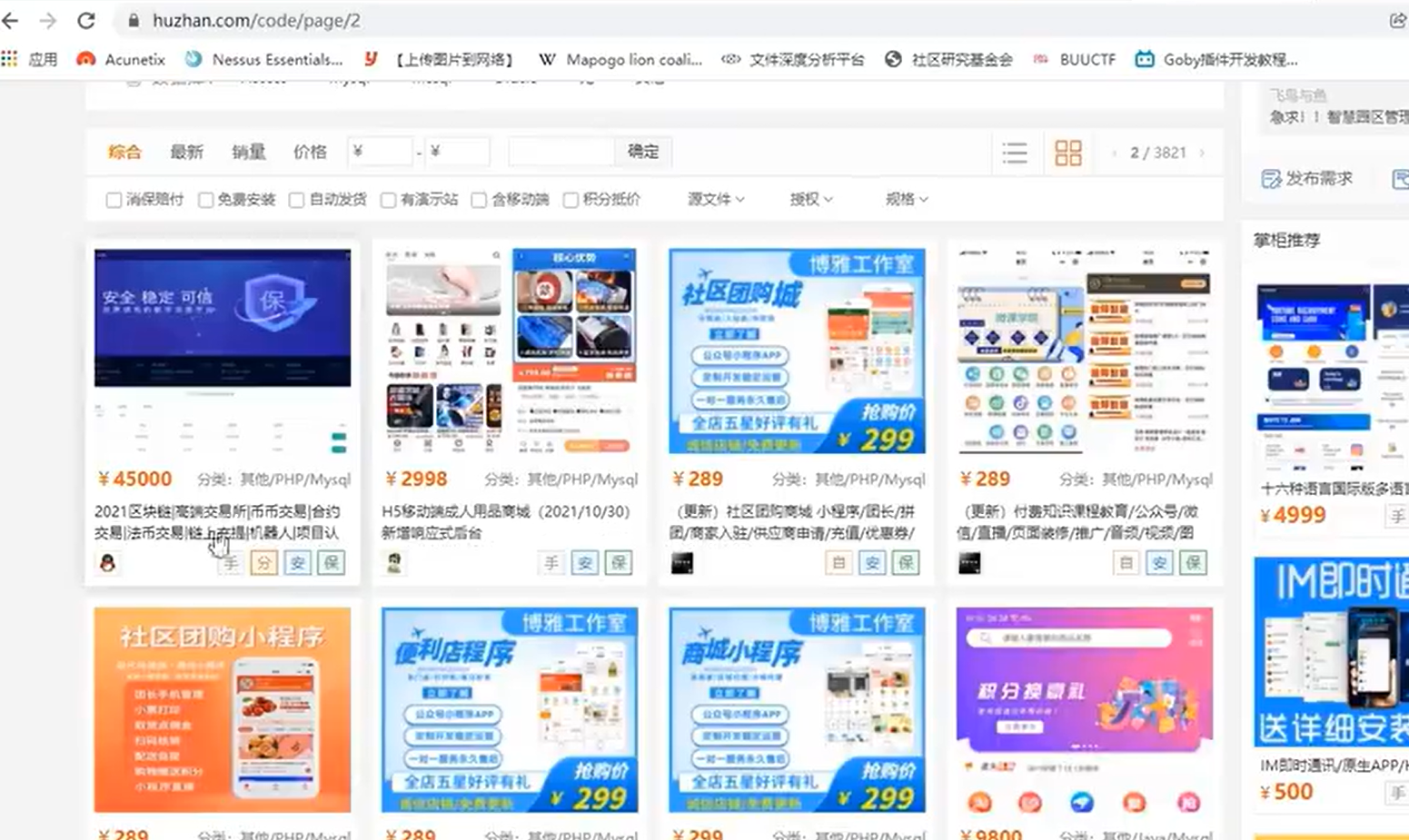Go to next results page arrow
The height and width of the screenshot is (840, 1409).
tap(1202, 153)
